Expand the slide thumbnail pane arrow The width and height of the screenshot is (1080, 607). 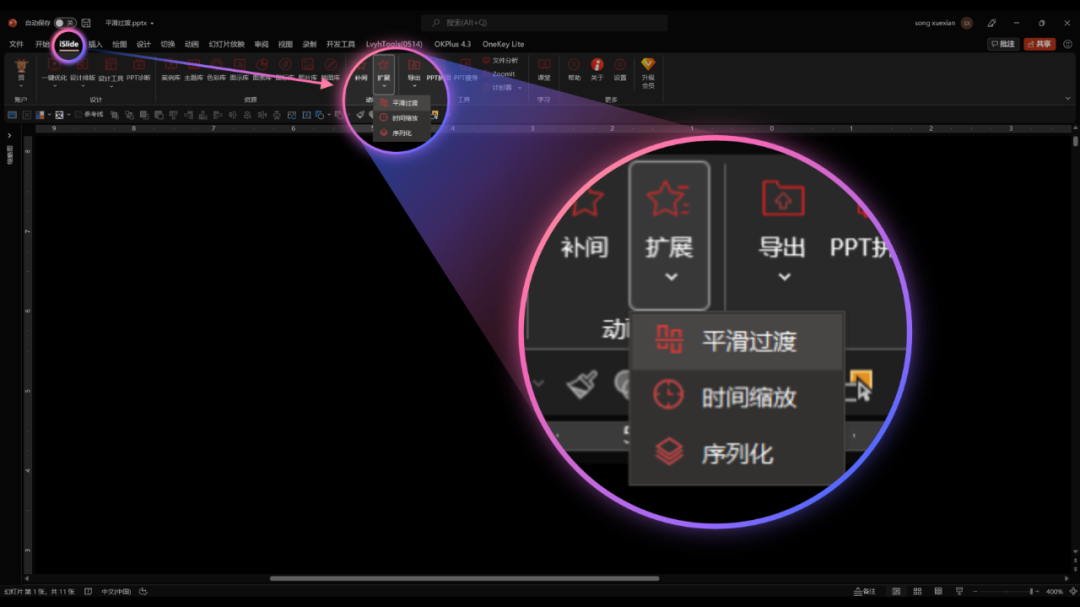10,136
